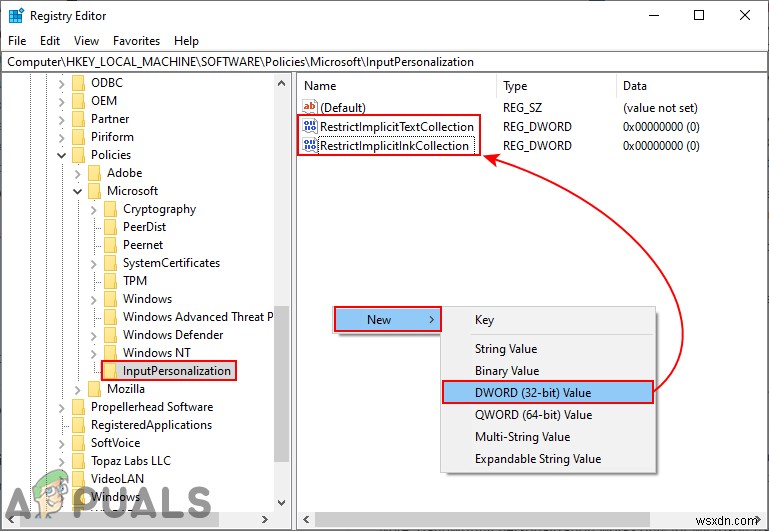This screenshot has width=769, height=531.
Task: Expand the OEM tree node
Action: click(x=61, y=102)
